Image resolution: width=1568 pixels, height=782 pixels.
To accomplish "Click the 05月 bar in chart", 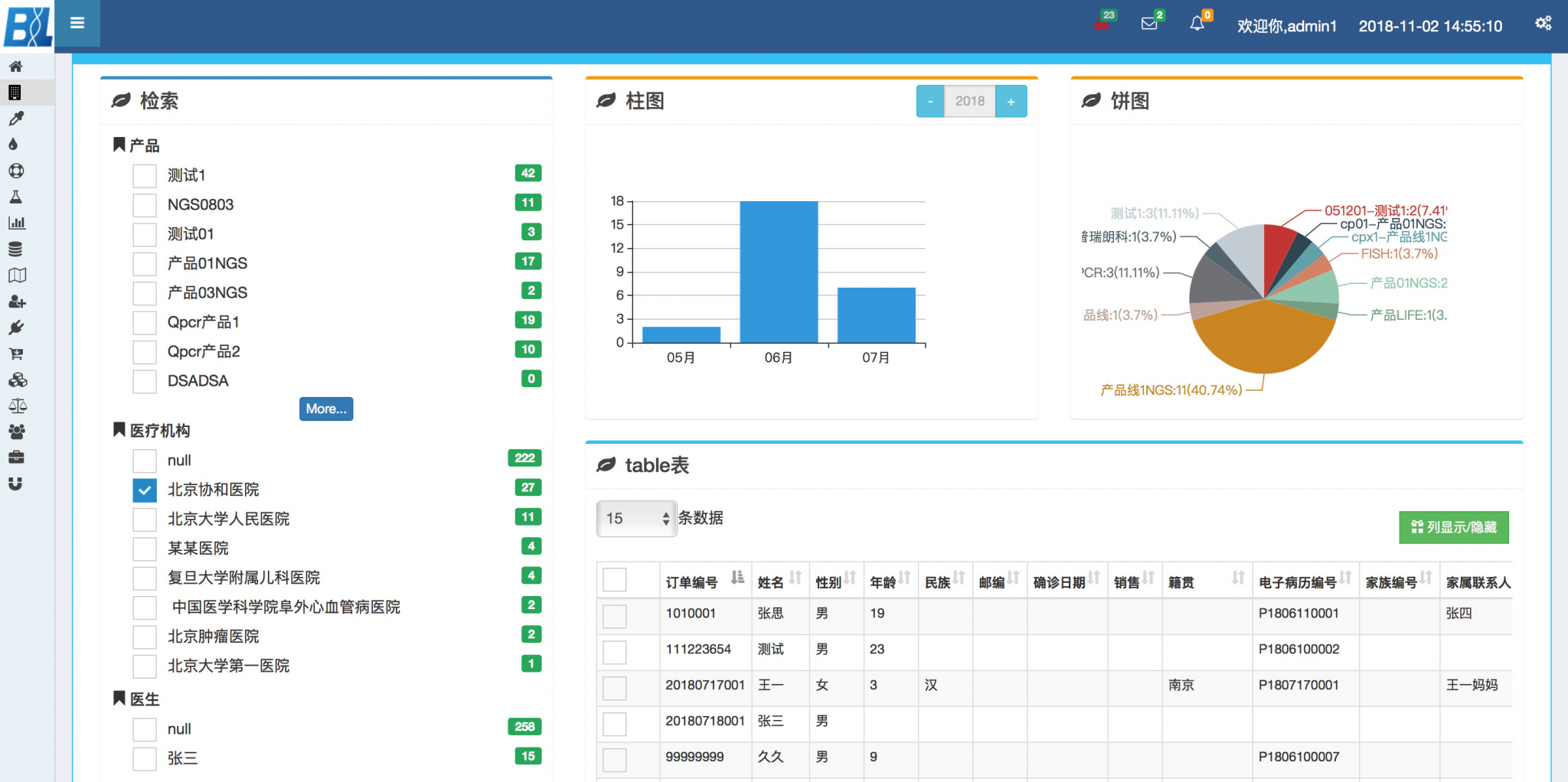I will [x=681, y=335].
